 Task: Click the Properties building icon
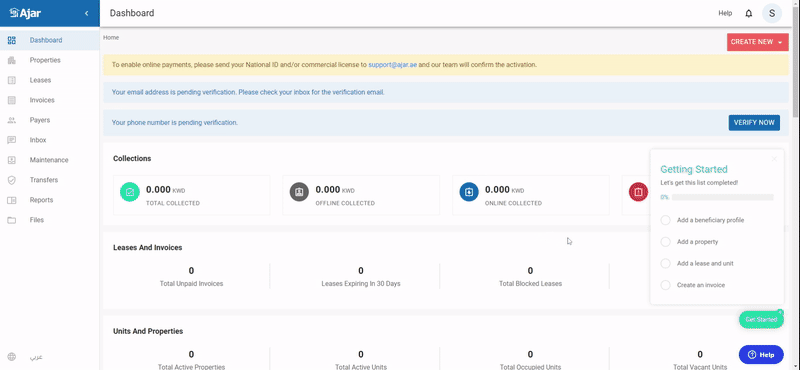[12, 60]
